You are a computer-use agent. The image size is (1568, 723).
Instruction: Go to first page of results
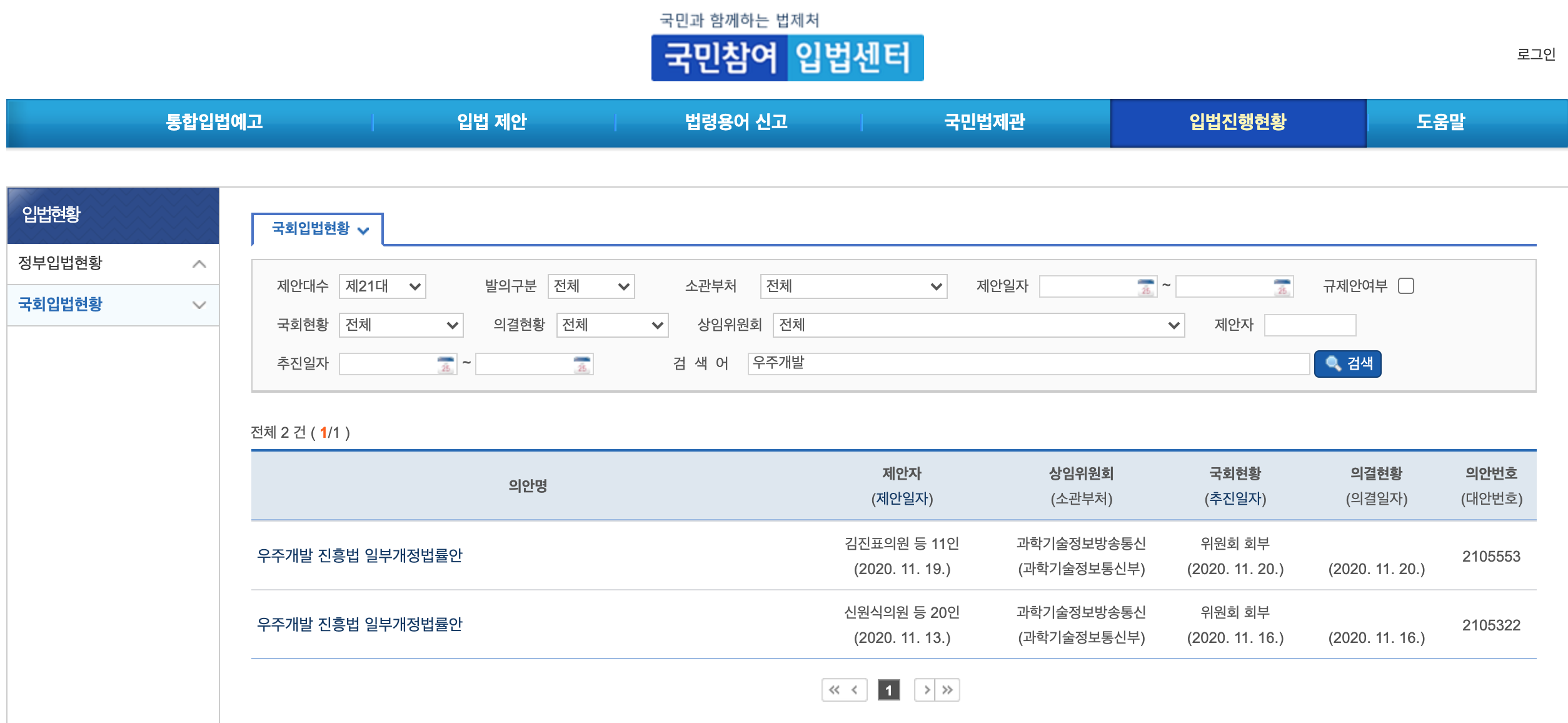(834, 690)
